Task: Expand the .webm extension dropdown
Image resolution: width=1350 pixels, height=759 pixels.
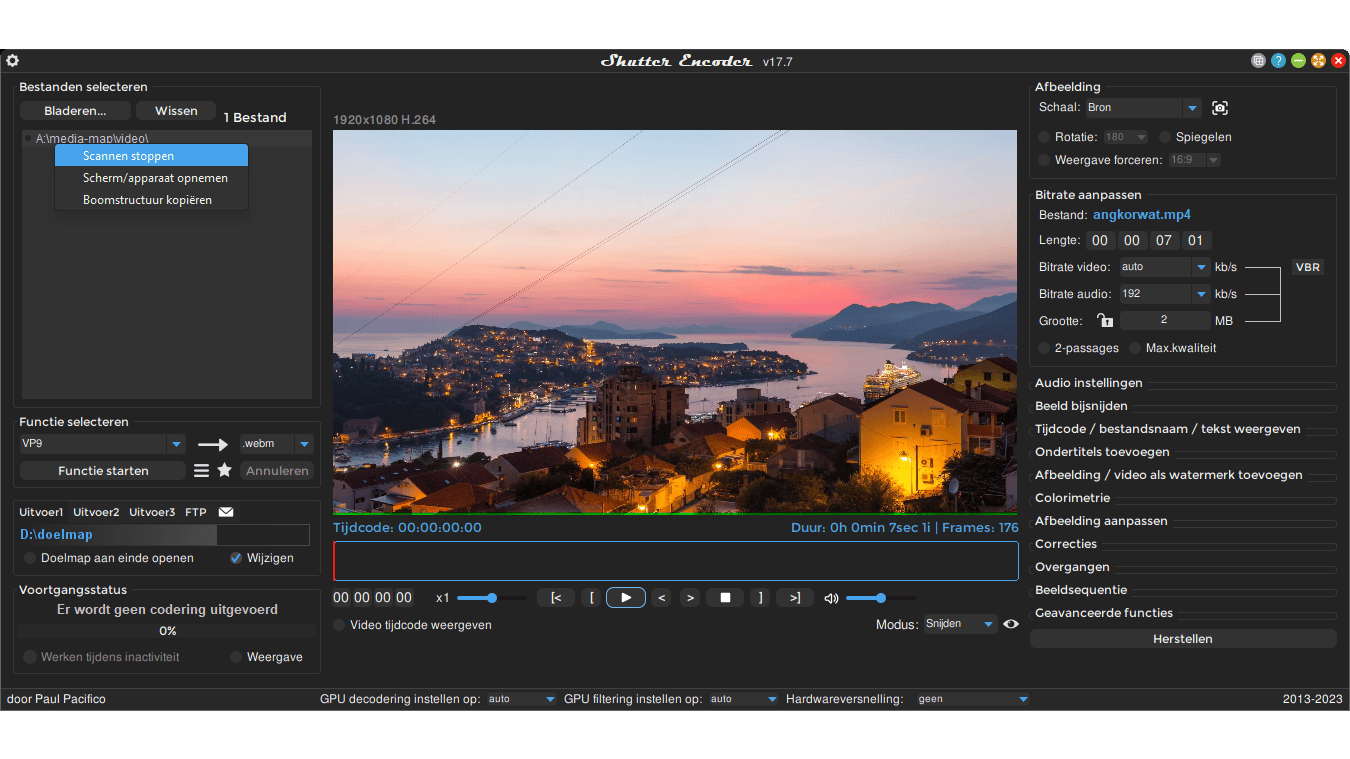Action: [x=304, y=444]
